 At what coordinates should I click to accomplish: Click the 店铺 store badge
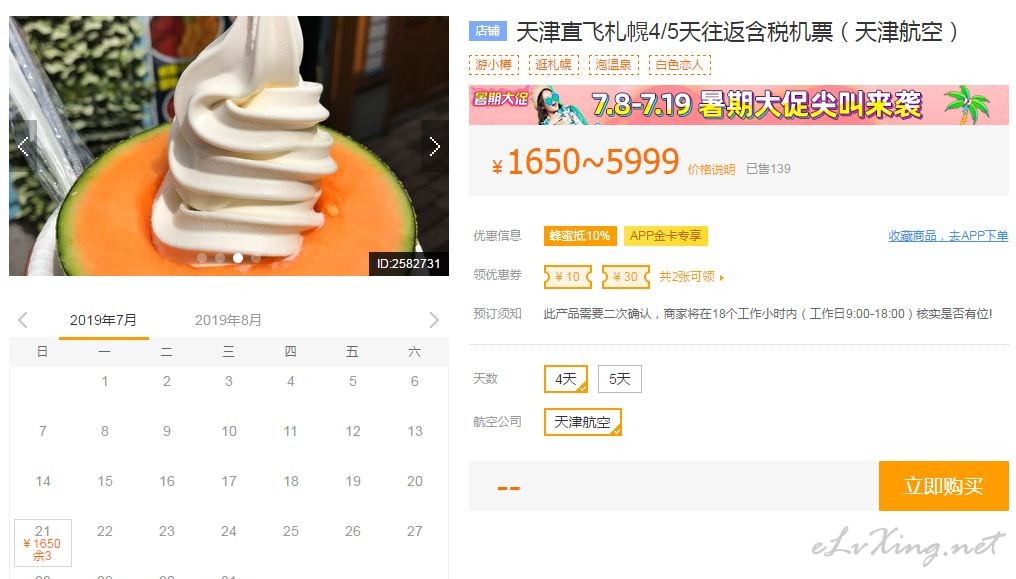tap(487, 30)
